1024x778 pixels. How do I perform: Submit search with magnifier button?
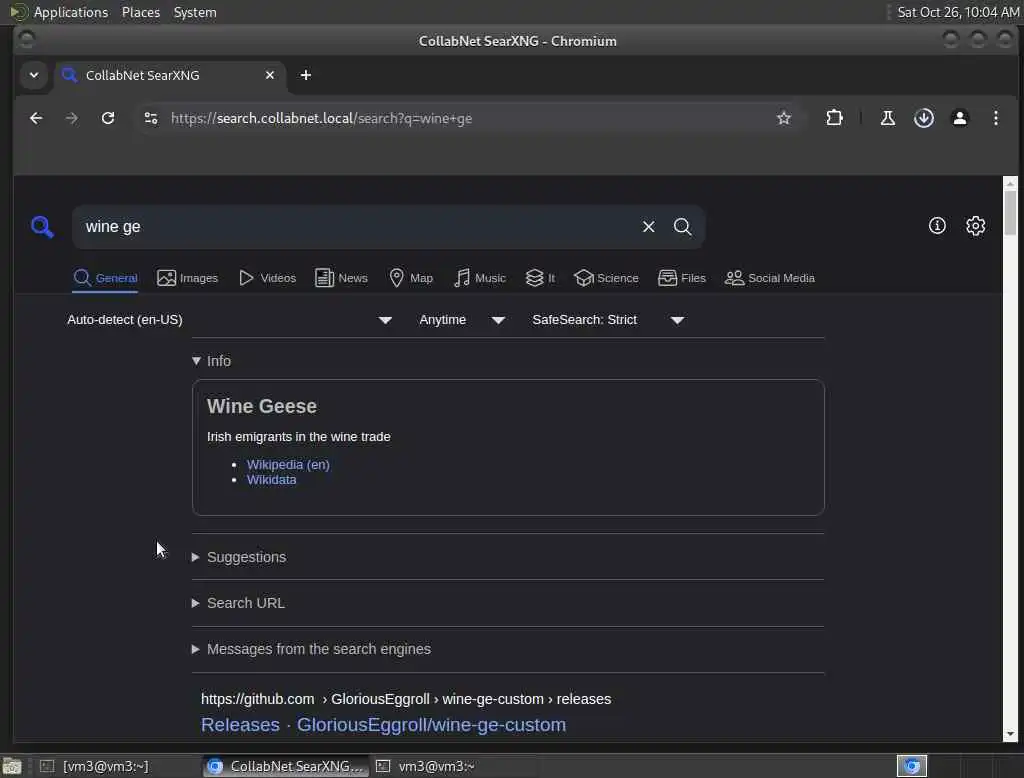[682, 227]
